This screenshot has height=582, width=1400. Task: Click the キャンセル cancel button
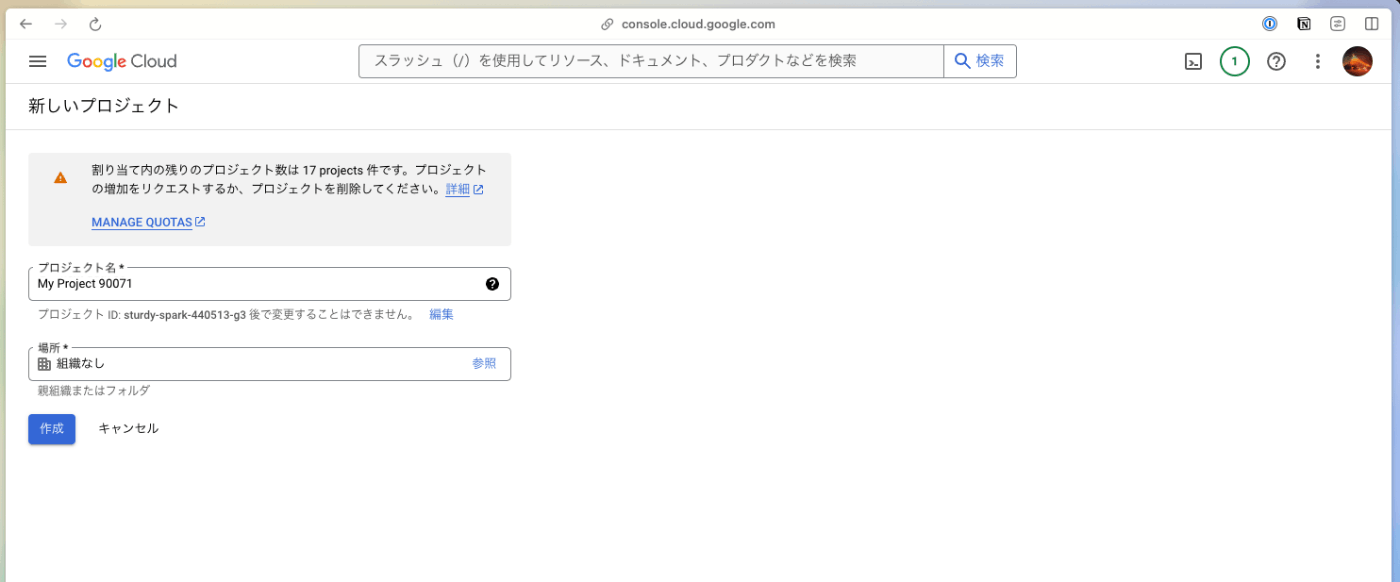pyautogui.click(x=128, y=428)
